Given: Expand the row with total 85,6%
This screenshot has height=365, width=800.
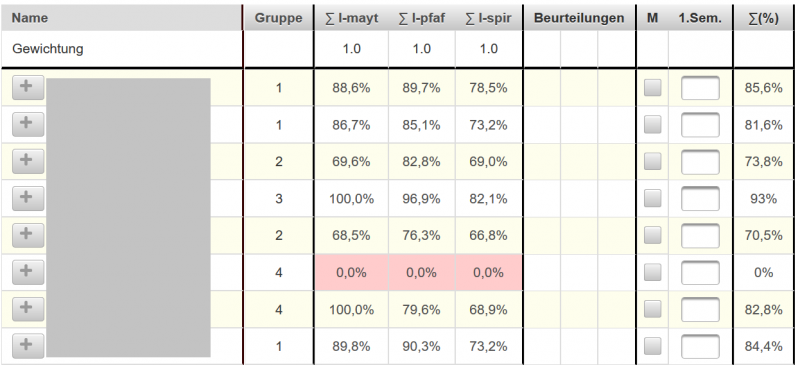Looking at the screenshot, I should tap(28, 87).
